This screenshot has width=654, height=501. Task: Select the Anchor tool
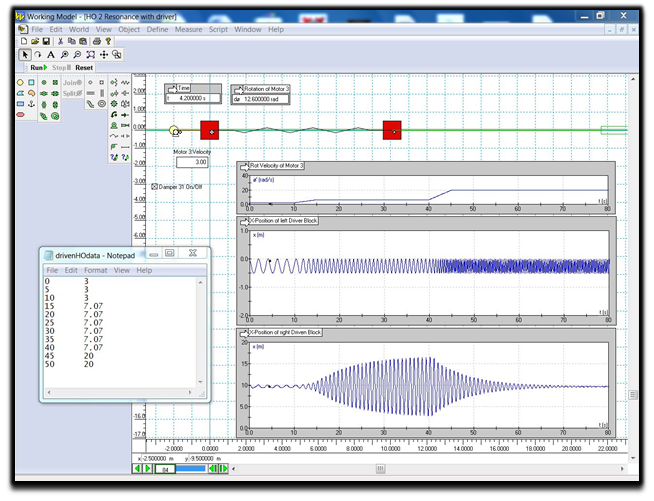[x=32, y=104]
